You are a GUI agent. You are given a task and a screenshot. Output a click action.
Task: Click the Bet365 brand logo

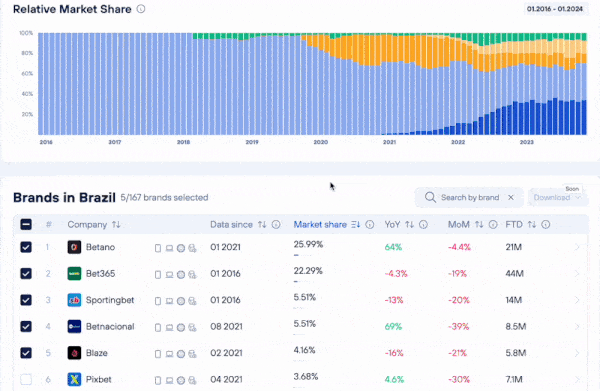[x=74, y=274]
